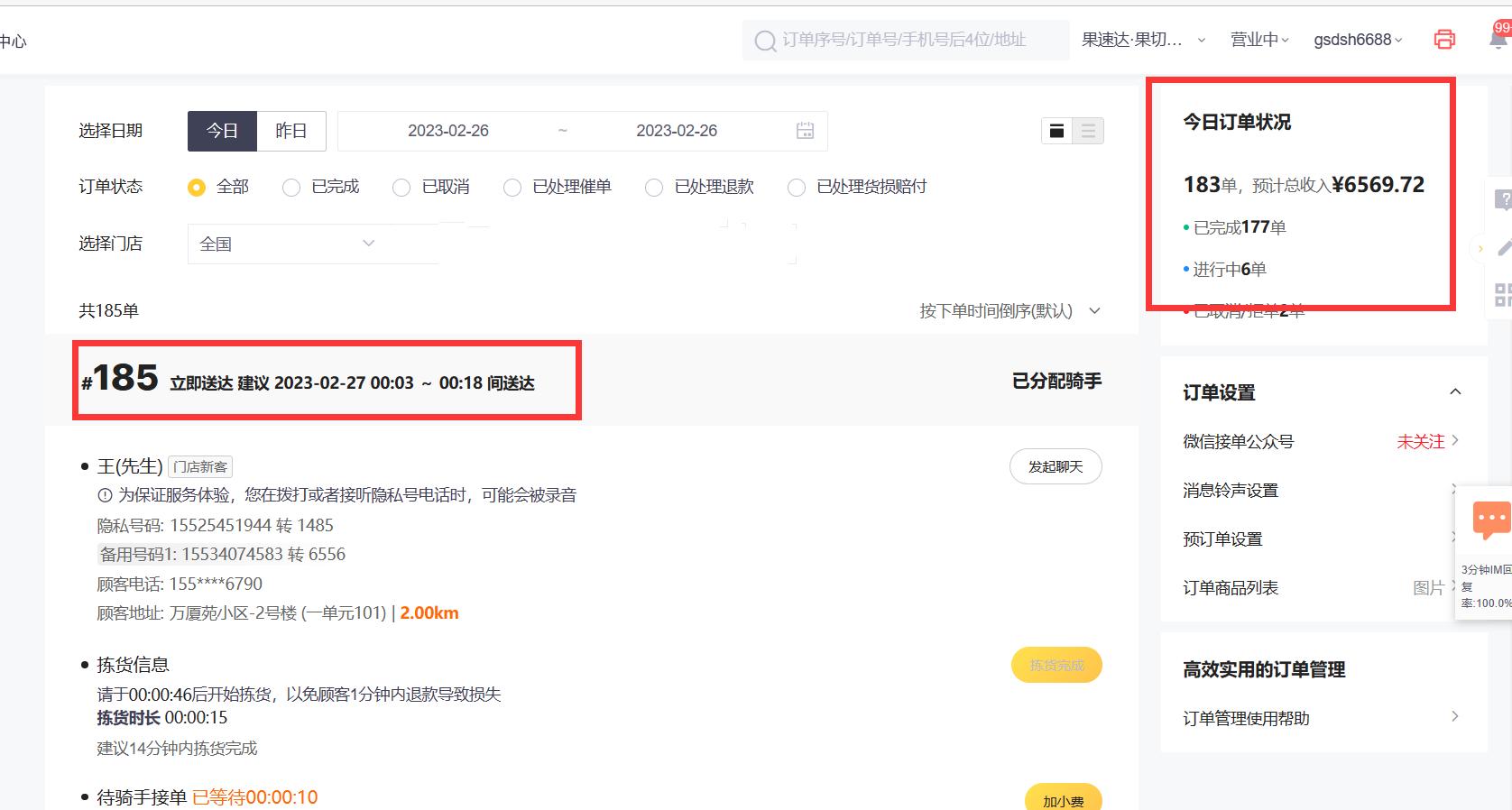Image resolution: width=1512 pixels, height=810 pixels.
Task: Open 微信接单公众号 未关注 link
Action: (1427, 441)
